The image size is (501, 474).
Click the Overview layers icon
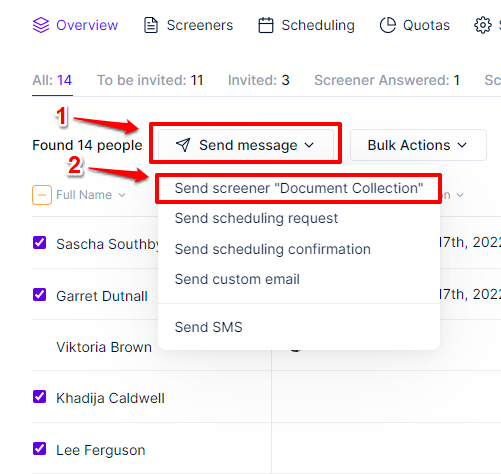pyautogui.click(x=41, y=25)
